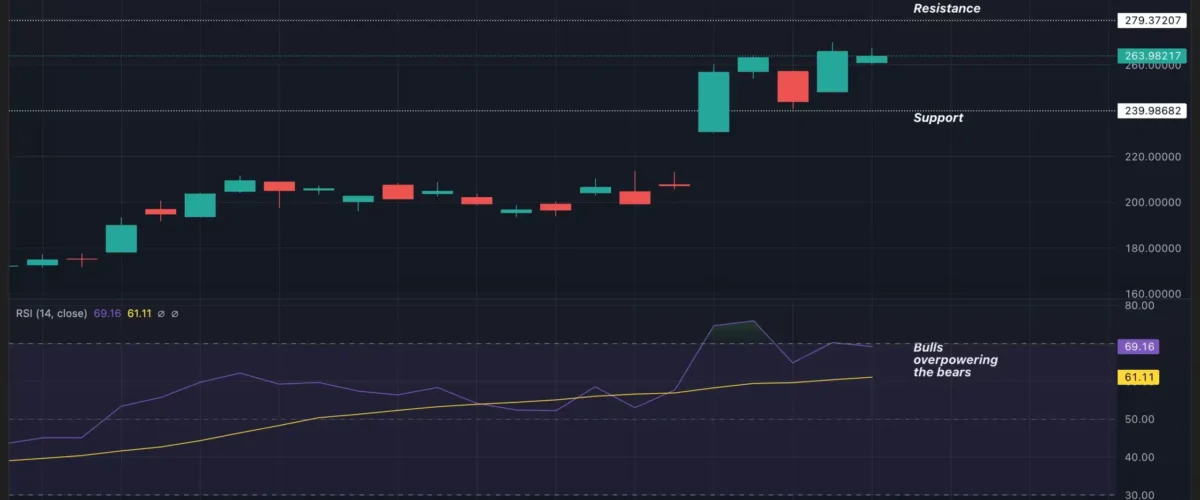Screen dimensions: 1200x500
Task: Click the red candle between resistance and support
Action: coord(793,86)
